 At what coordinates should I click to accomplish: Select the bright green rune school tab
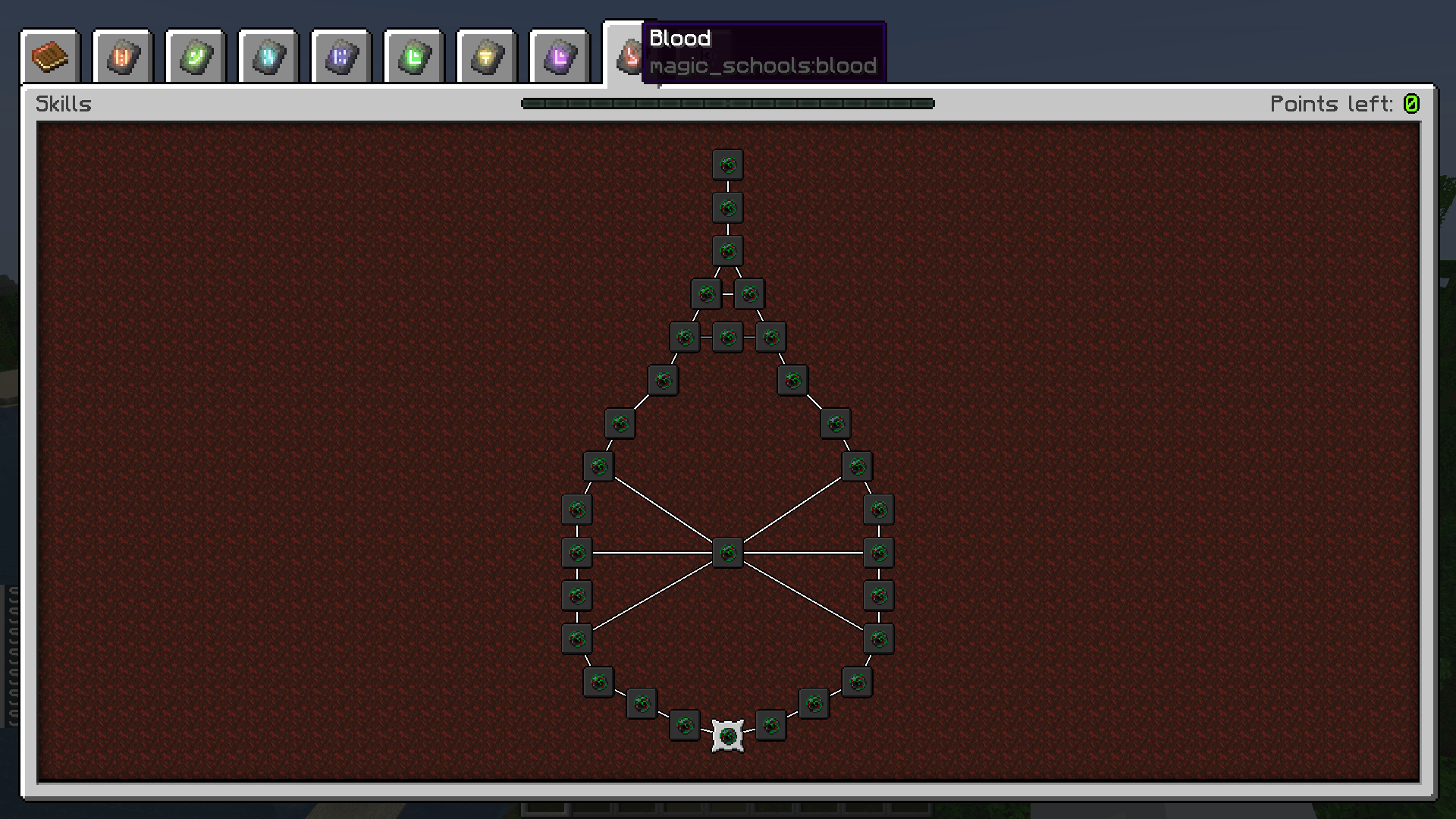coord(412,55)
